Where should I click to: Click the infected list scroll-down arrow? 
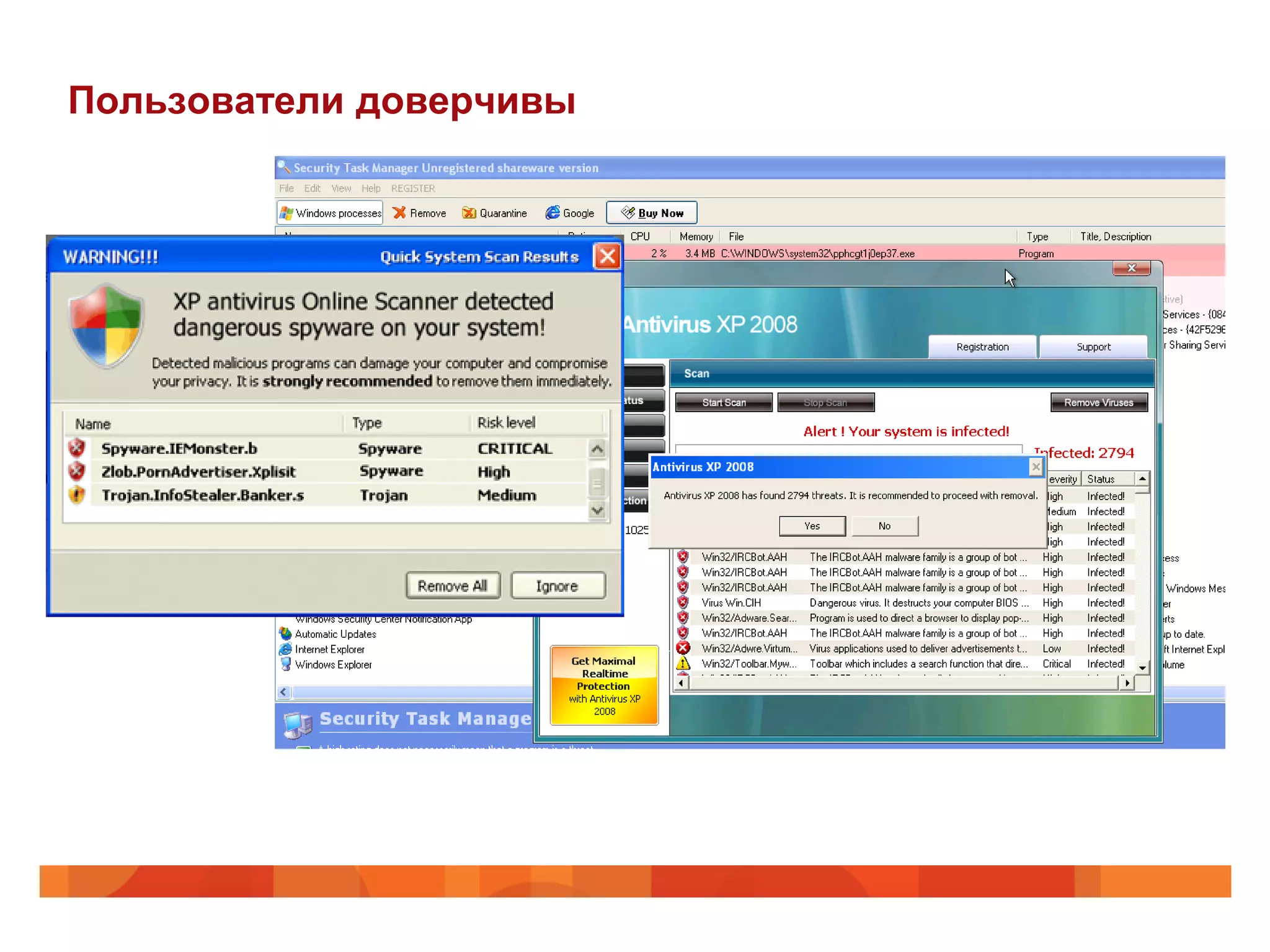tap(1142, 668)
